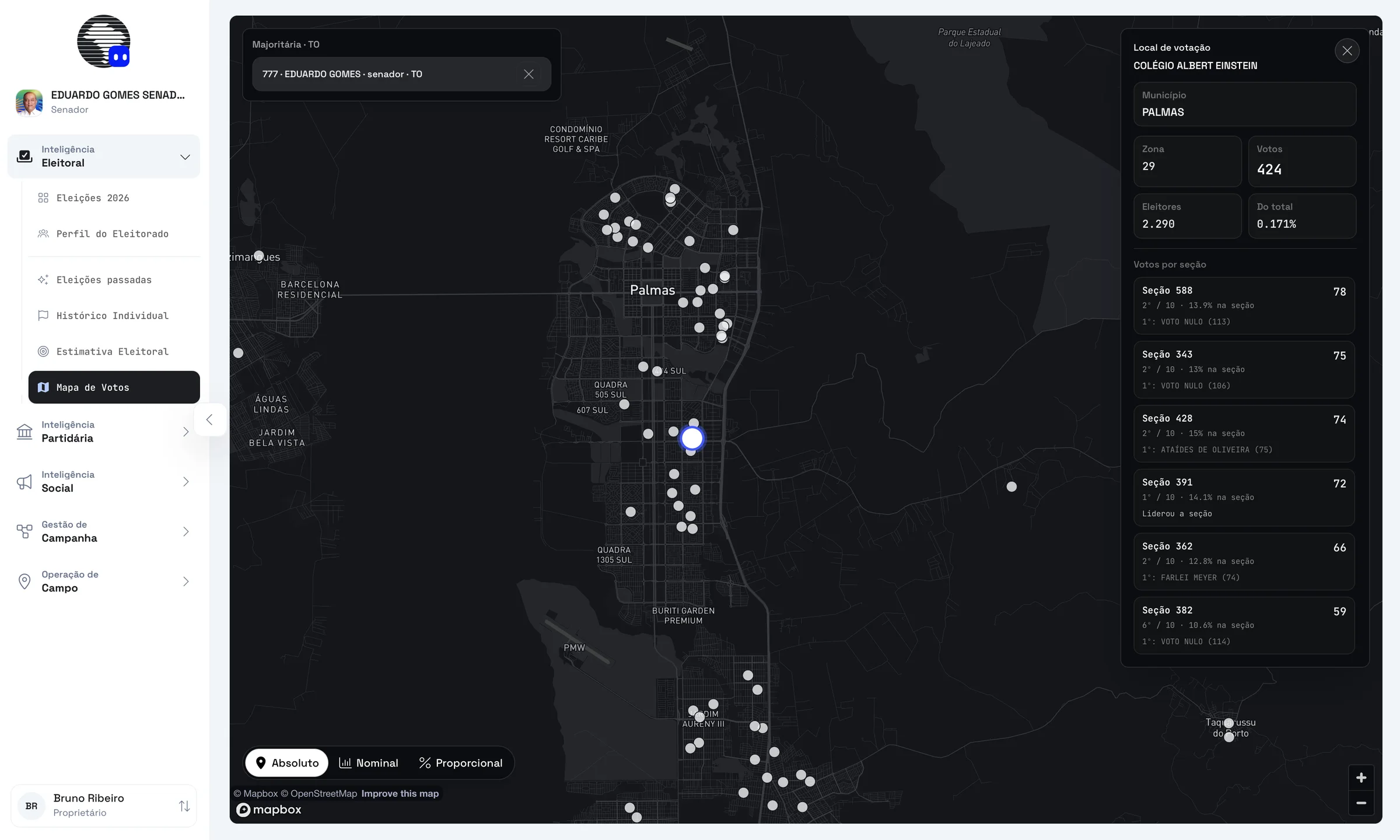This screenshot has width=1400, height=840.
Task: Expand the Inteligência Social chevron
Action: pyautogui.click(x=185, y=482)
